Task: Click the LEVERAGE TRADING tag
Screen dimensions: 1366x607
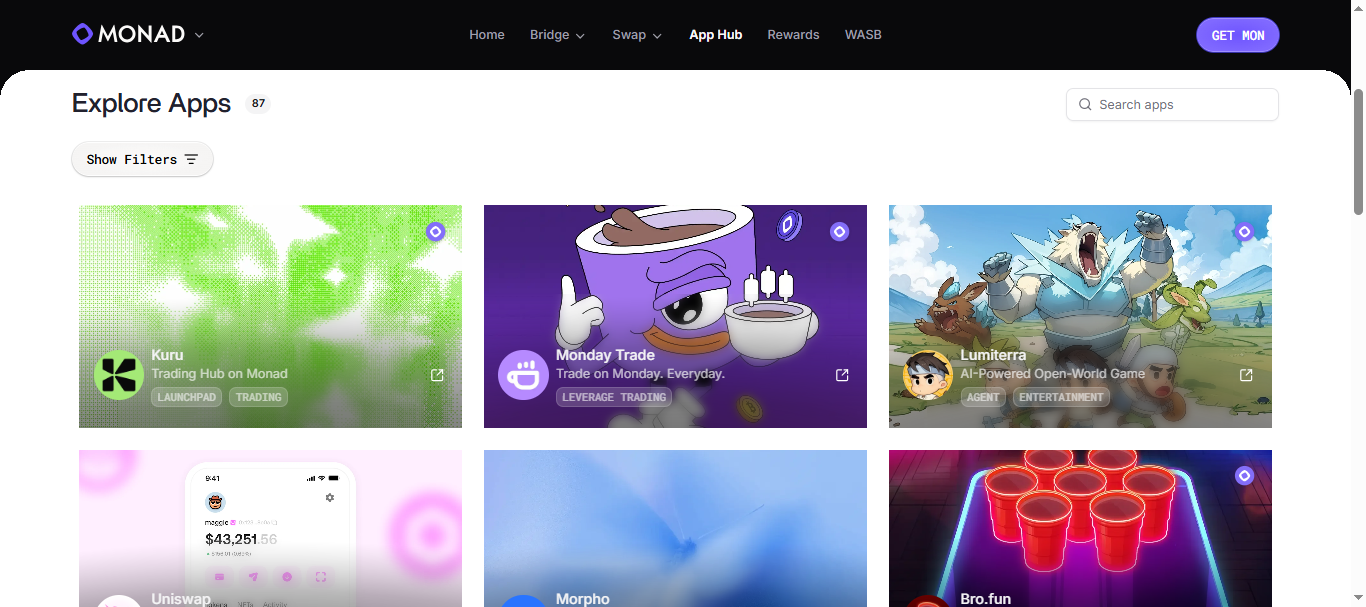Action: (x=614, y=397)
